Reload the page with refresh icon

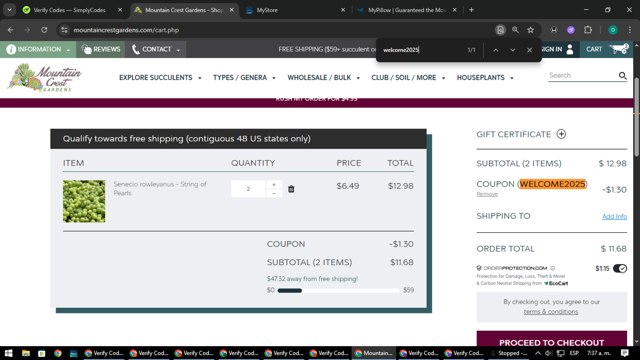pos(44,30)
